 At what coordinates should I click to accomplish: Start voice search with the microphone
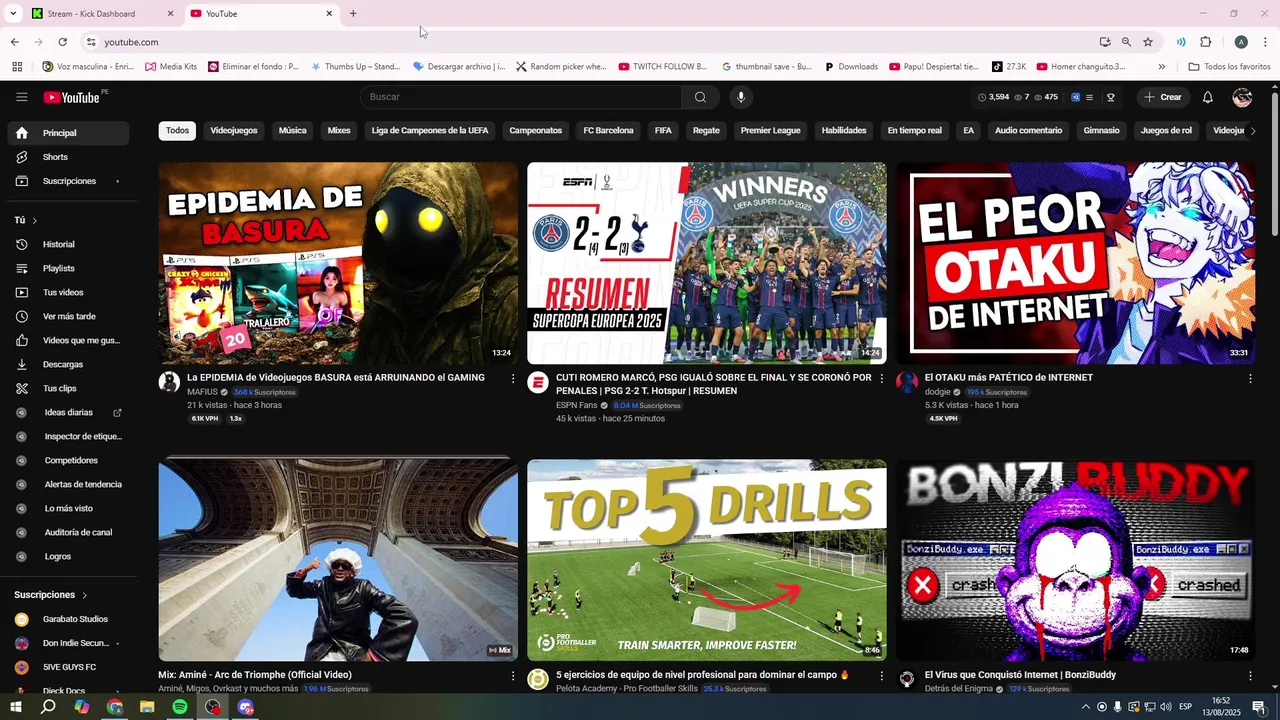[741, 97]
